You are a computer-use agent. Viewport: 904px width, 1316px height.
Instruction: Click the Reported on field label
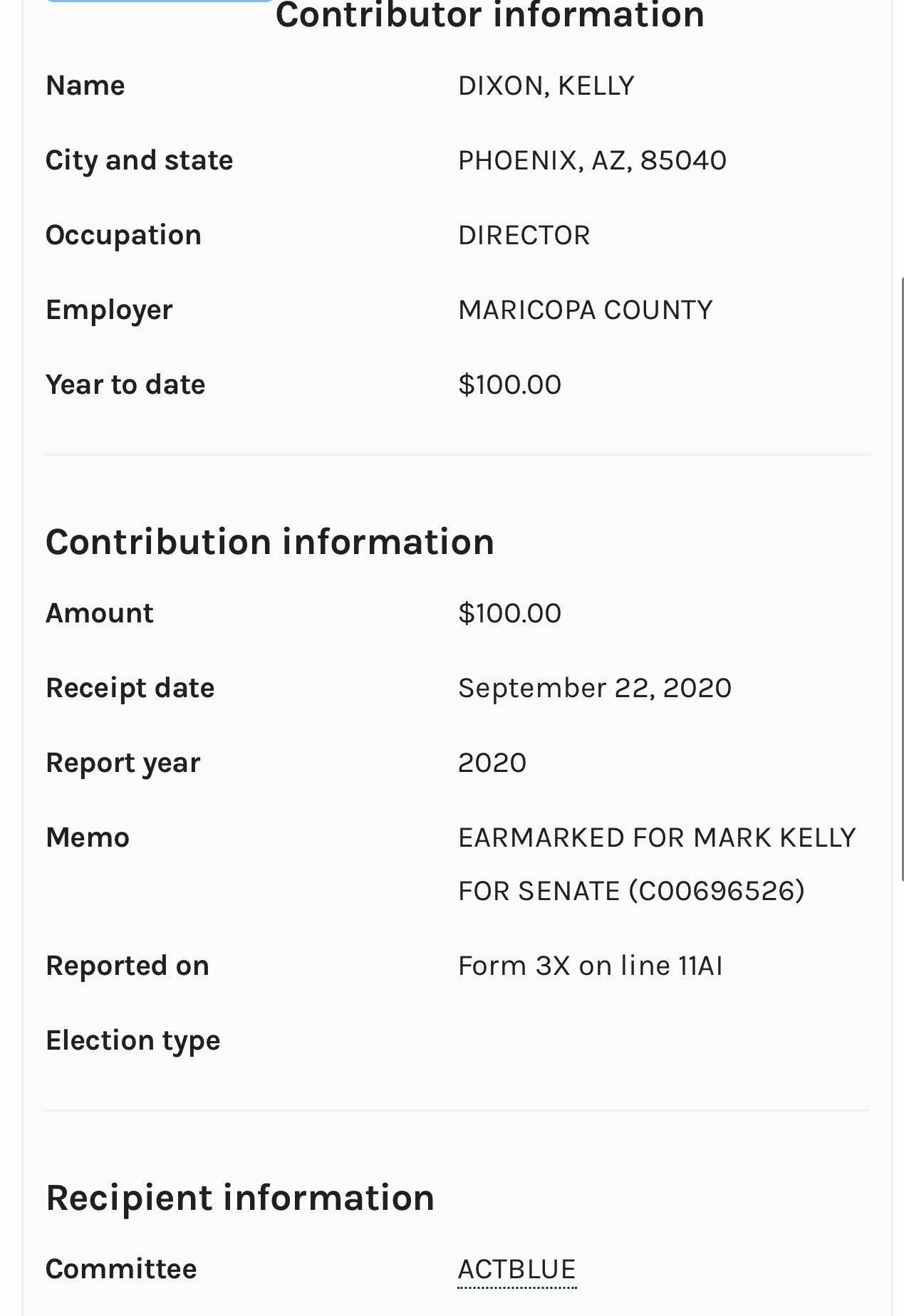tap(128, 966)
